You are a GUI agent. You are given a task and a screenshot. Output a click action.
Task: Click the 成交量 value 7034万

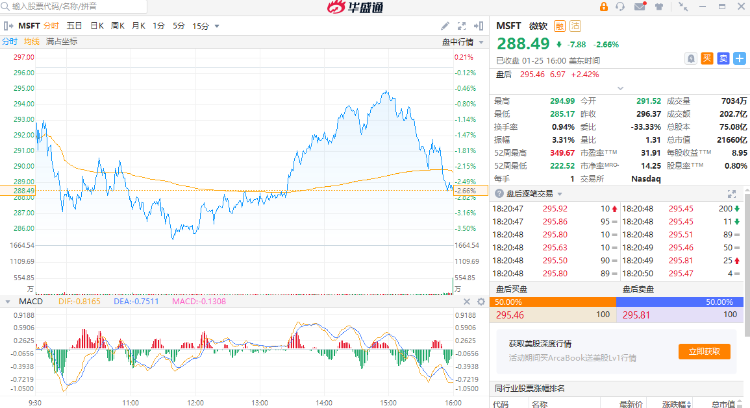coord(734,101)
